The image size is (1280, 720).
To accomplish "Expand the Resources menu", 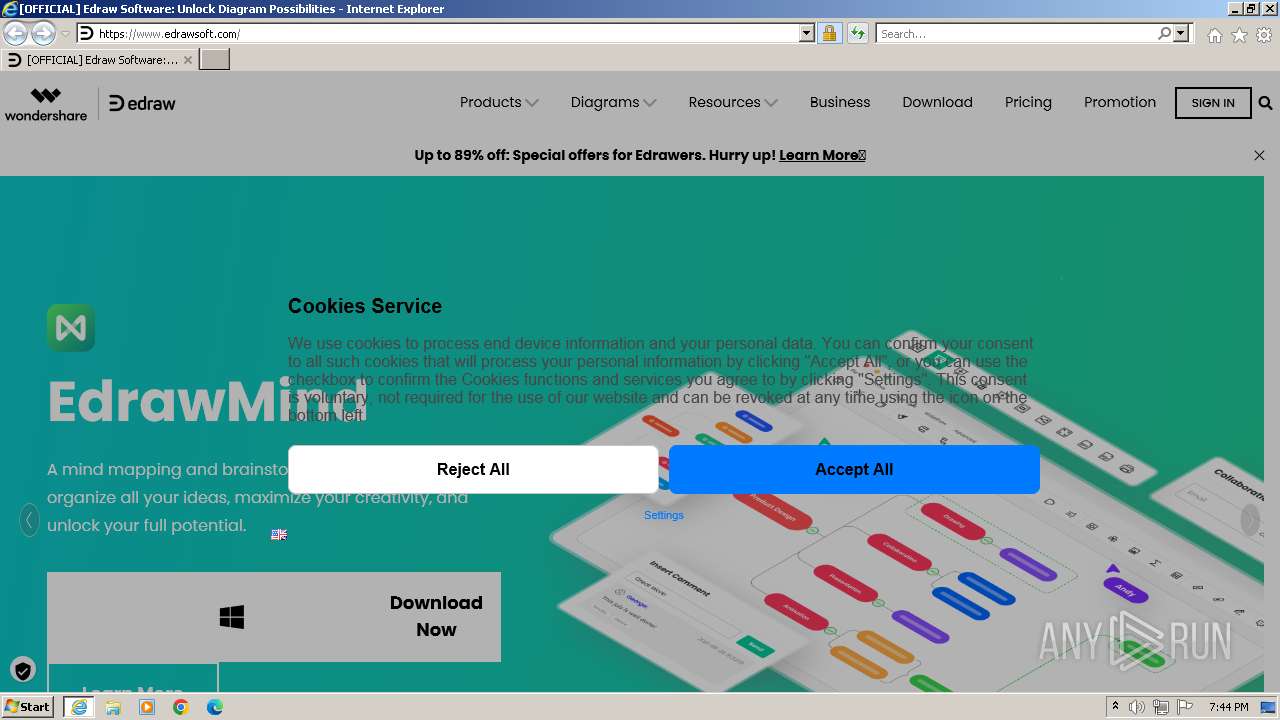I will click(733, 102).
